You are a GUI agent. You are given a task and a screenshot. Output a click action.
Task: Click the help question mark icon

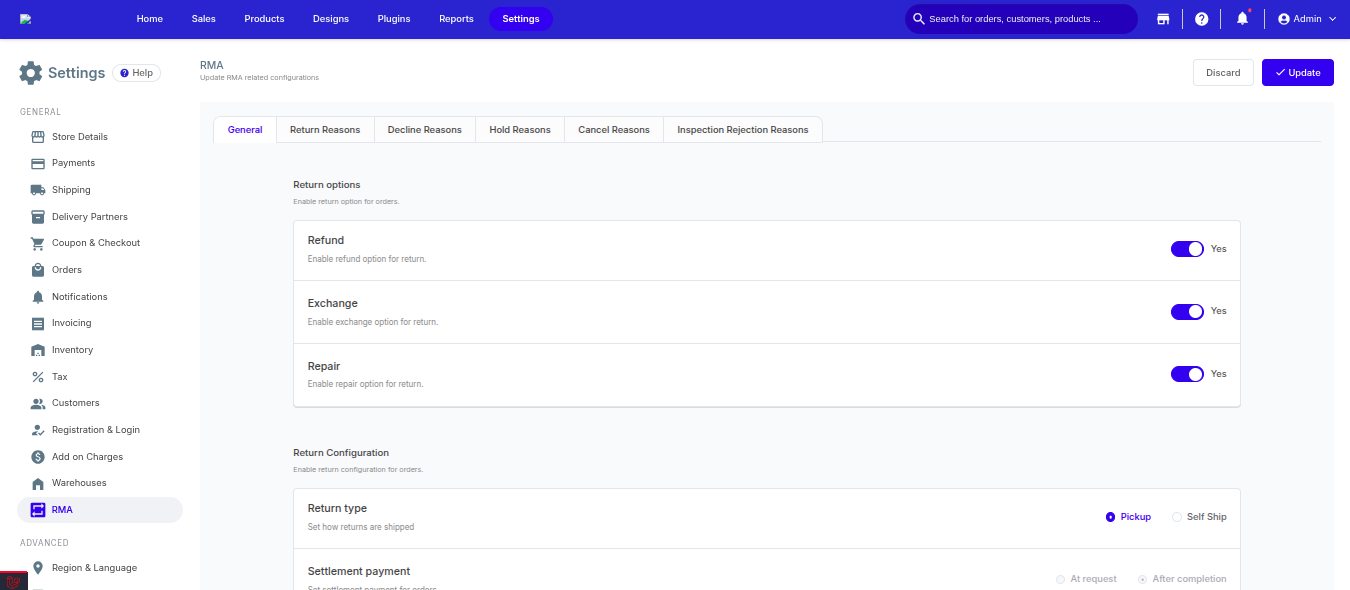coord(1202,19)
